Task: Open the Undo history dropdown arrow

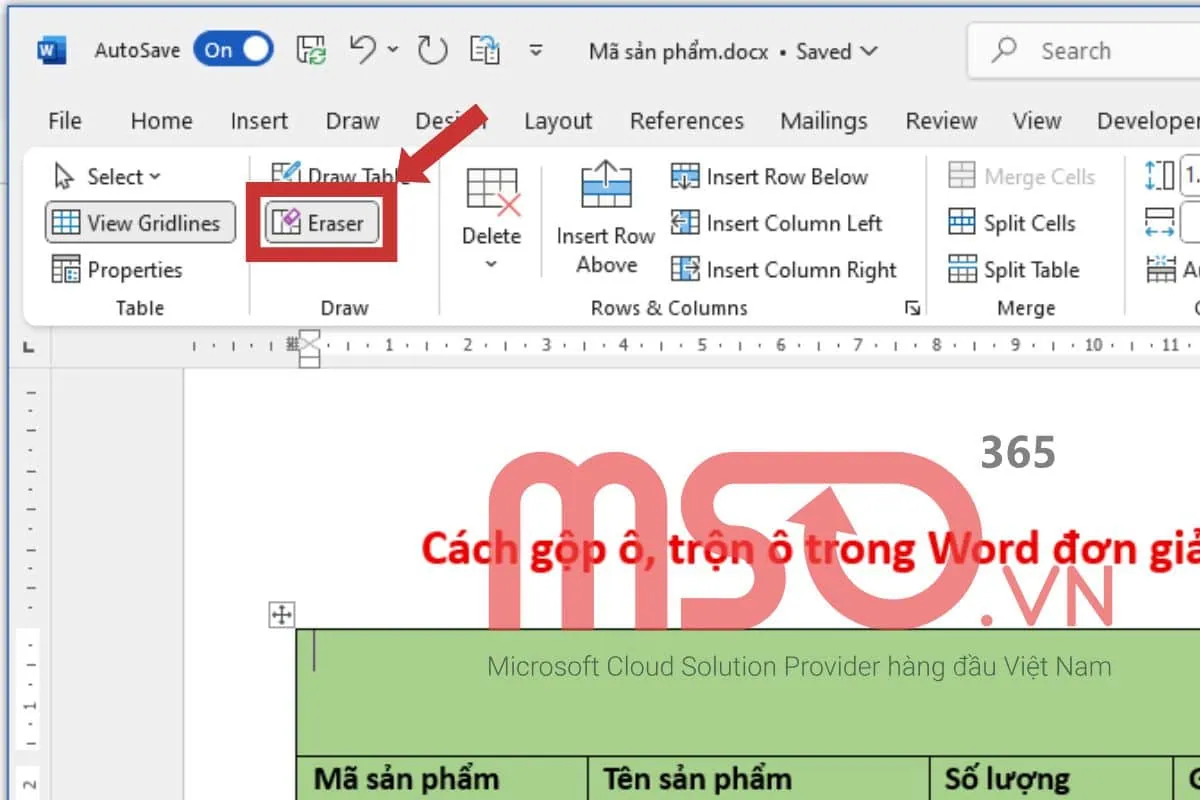Action: coord(390,50)
